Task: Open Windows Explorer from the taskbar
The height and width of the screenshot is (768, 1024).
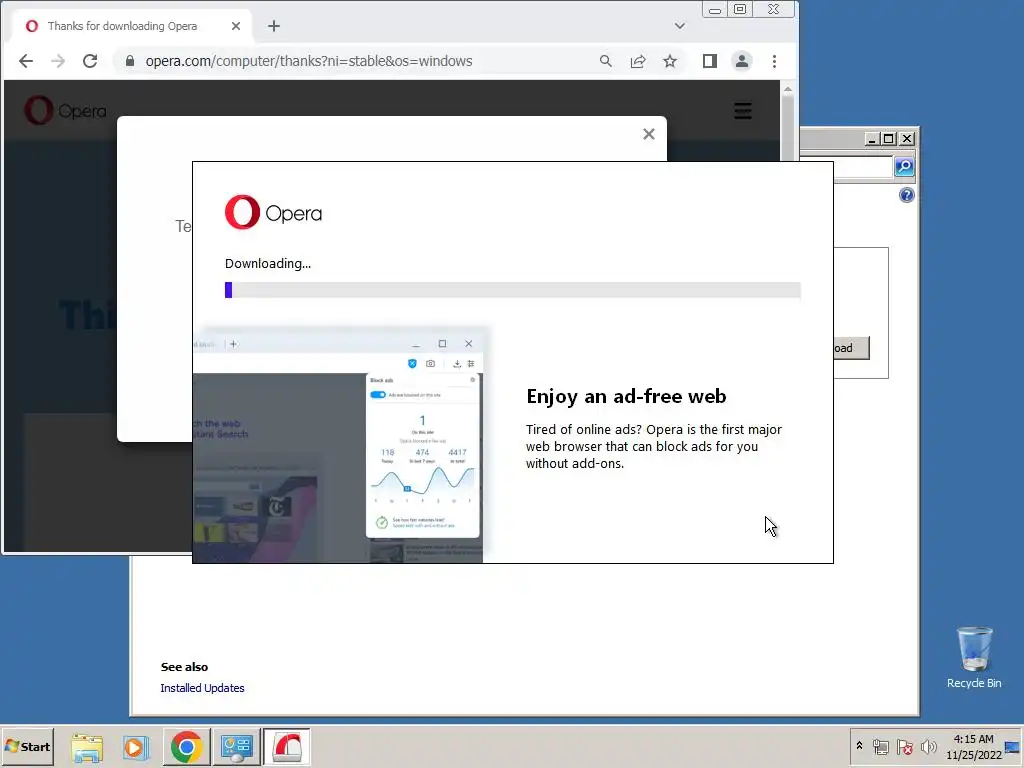Action: (x=87, y=747)
